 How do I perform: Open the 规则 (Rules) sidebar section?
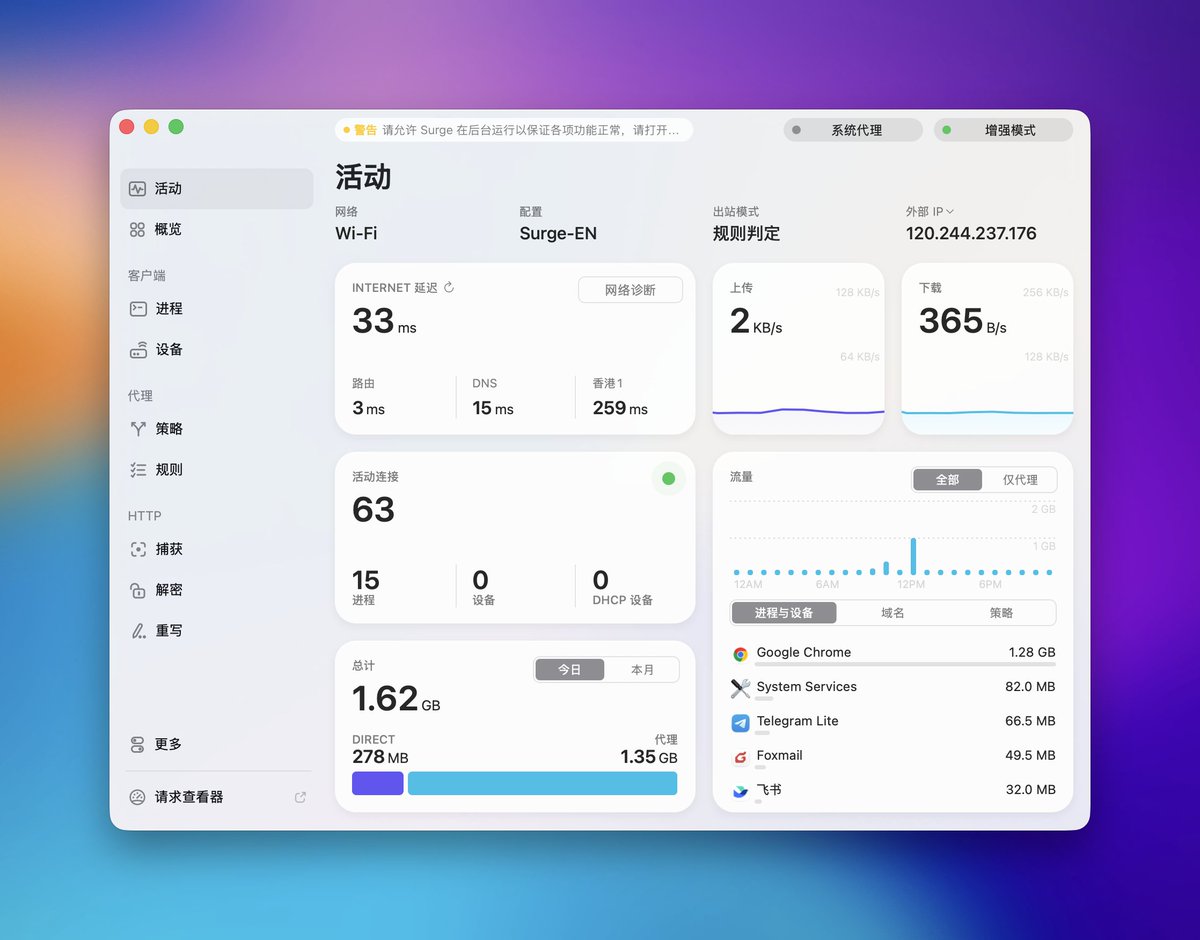(x=167, y=469)
